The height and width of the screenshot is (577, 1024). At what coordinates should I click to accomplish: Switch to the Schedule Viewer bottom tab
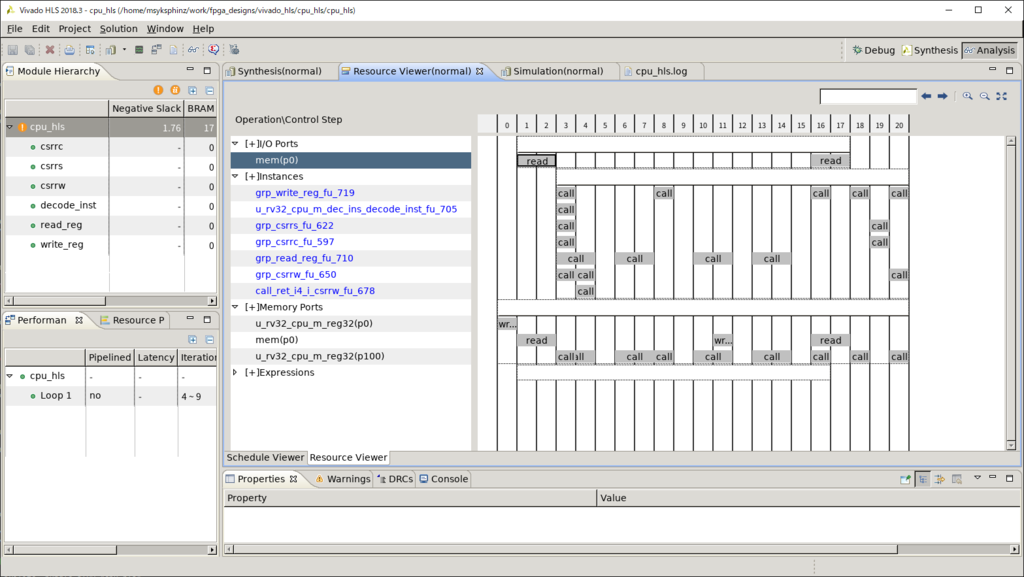click(265, 458)
